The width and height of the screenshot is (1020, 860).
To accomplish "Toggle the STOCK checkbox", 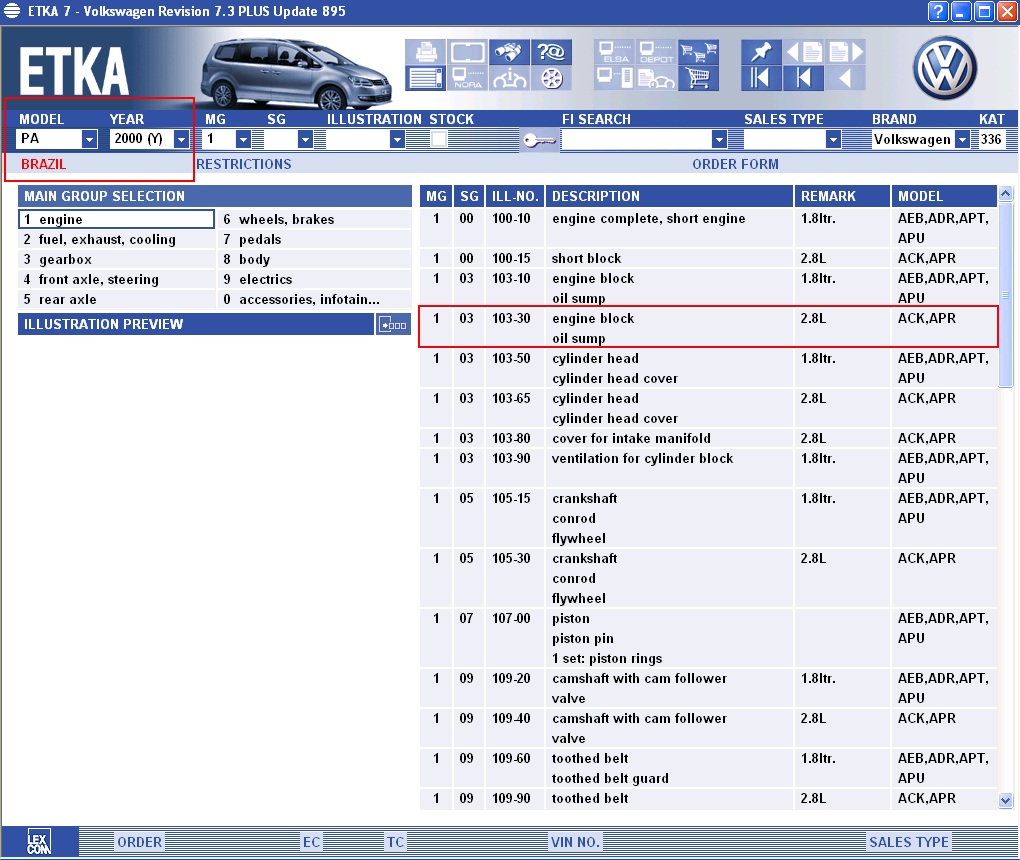I will [438, 139].
